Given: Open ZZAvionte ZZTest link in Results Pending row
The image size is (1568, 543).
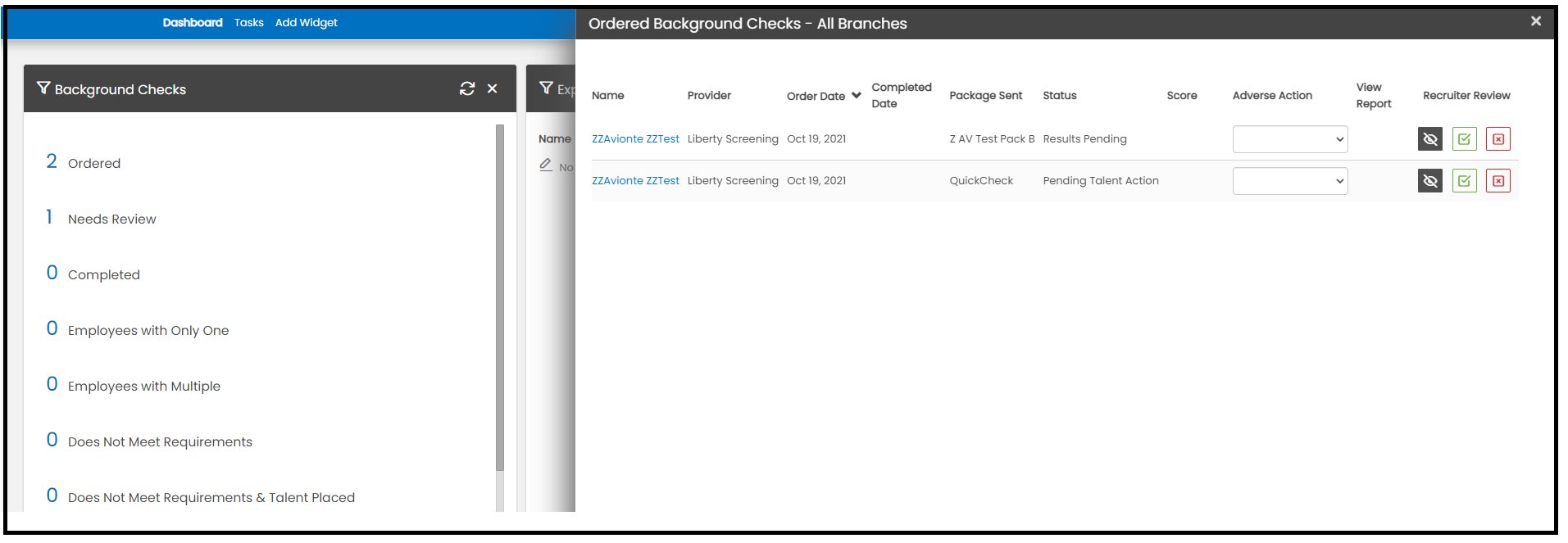Looking at the screenshot, I should coord(635,139).
